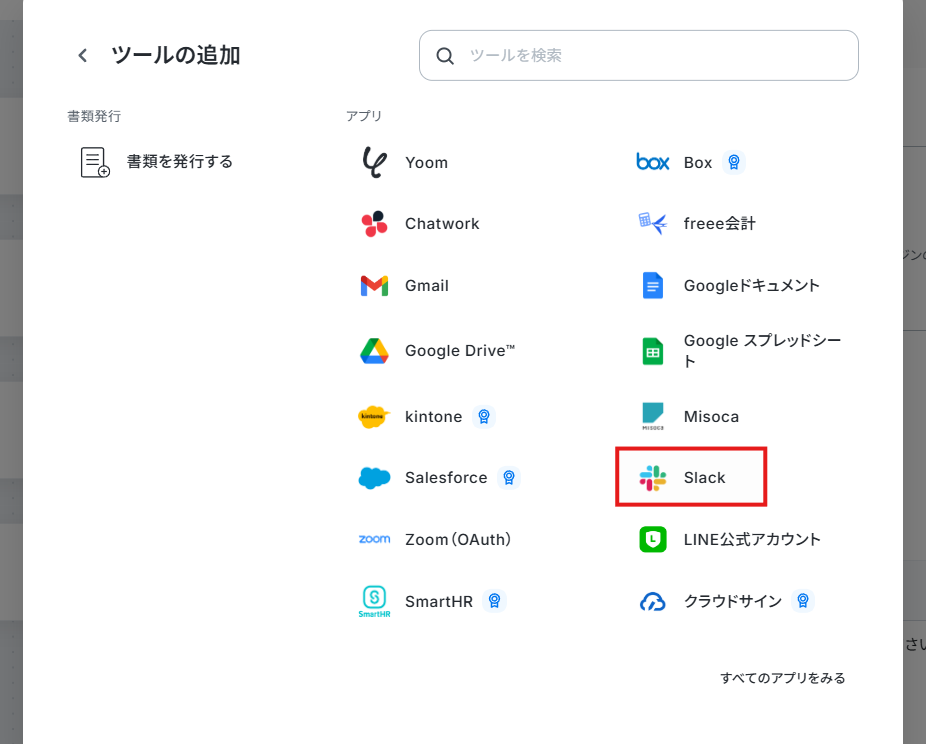Select Zoom (OAuth) app label

(x=458, y=540)
